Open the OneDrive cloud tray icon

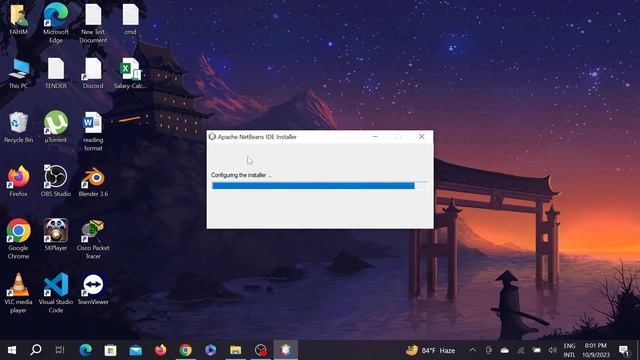pos(505,350)
